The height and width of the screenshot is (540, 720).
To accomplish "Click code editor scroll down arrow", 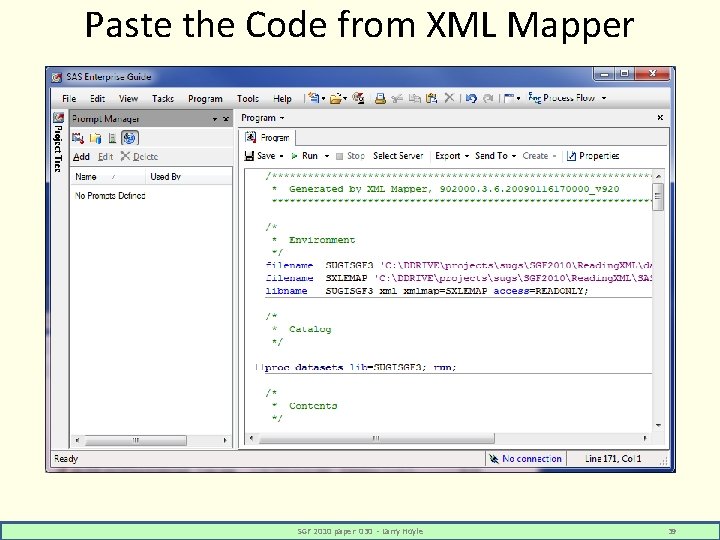I will (658, 426).
